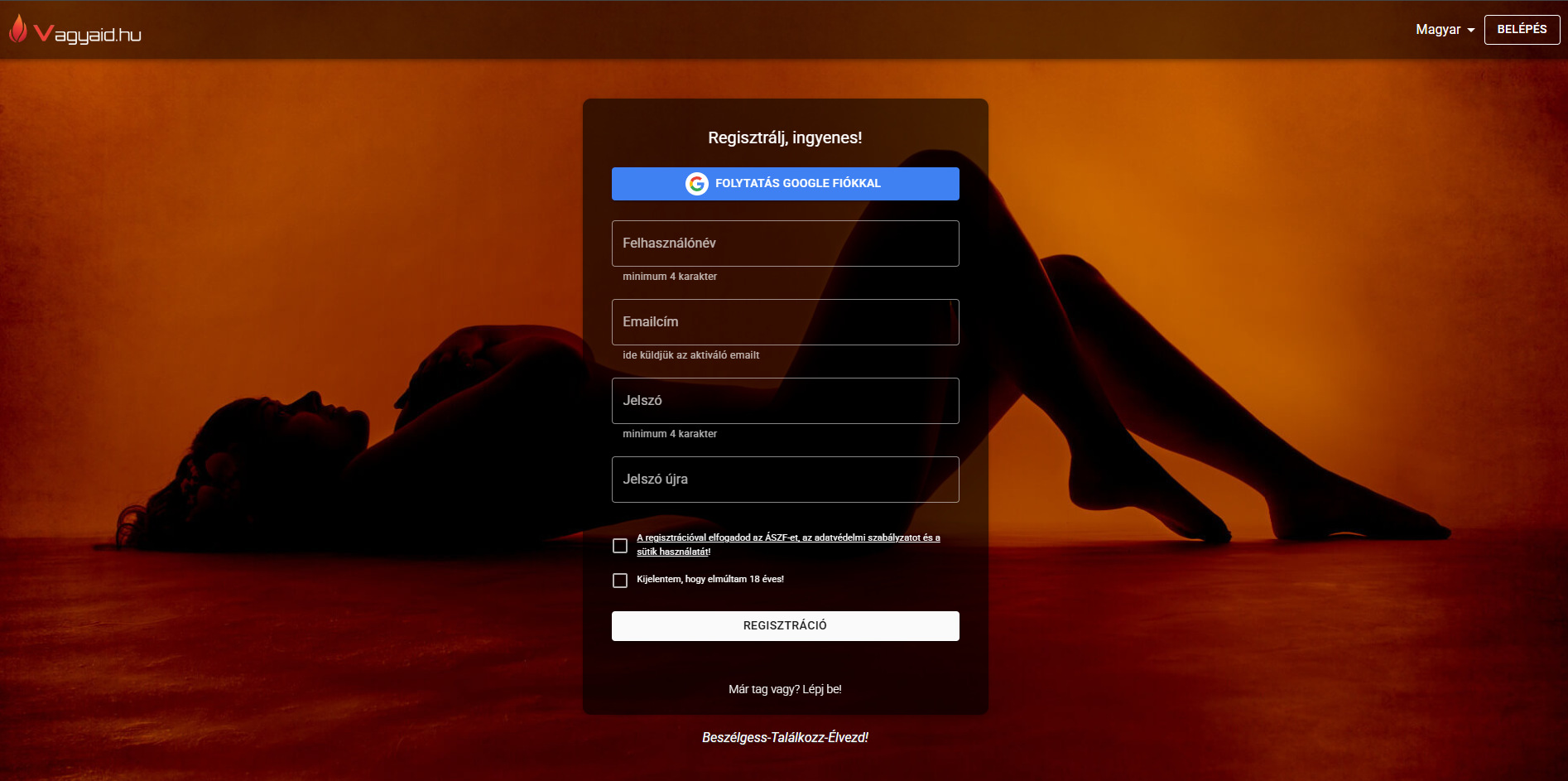Click the BELÉPÉS login button

tap(1522, 30)
